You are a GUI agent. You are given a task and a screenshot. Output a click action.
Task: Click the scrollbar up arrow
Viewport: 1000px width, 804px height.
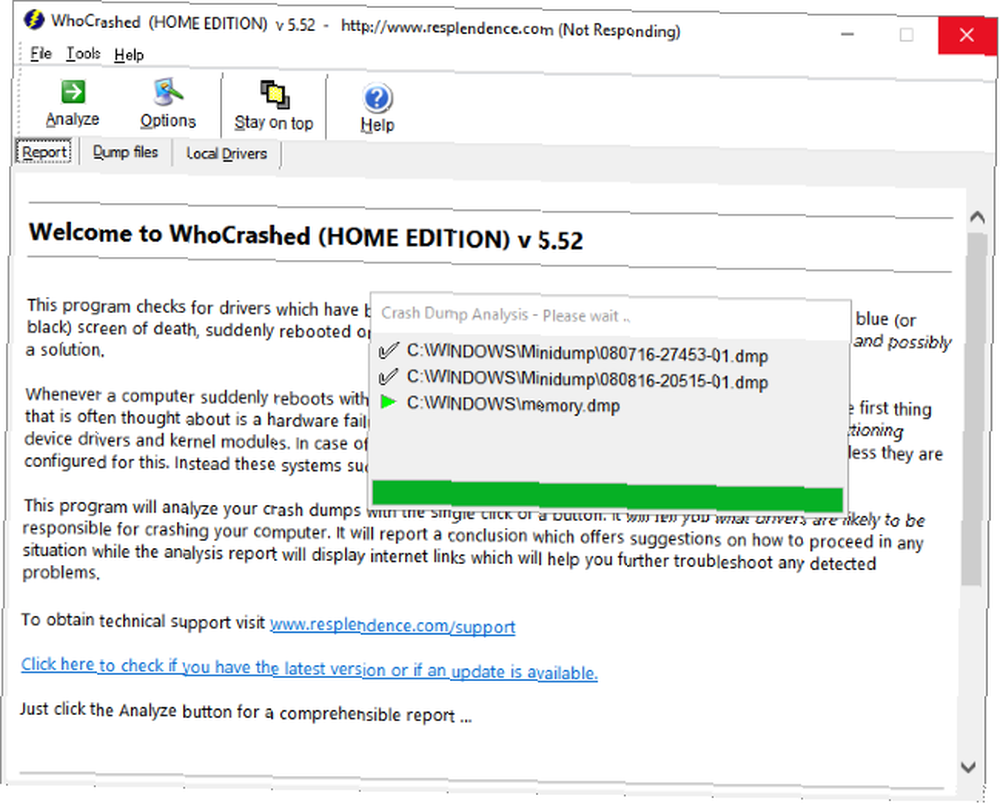[976, 217]
